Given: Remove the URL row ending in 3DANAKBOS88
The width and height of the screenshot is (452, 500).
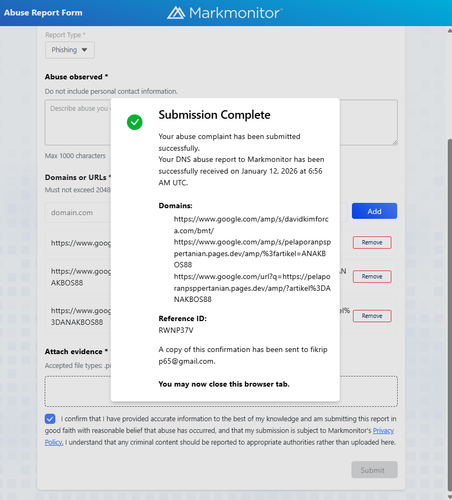Looking at the screenshot, I should click(x=372, y=316).
